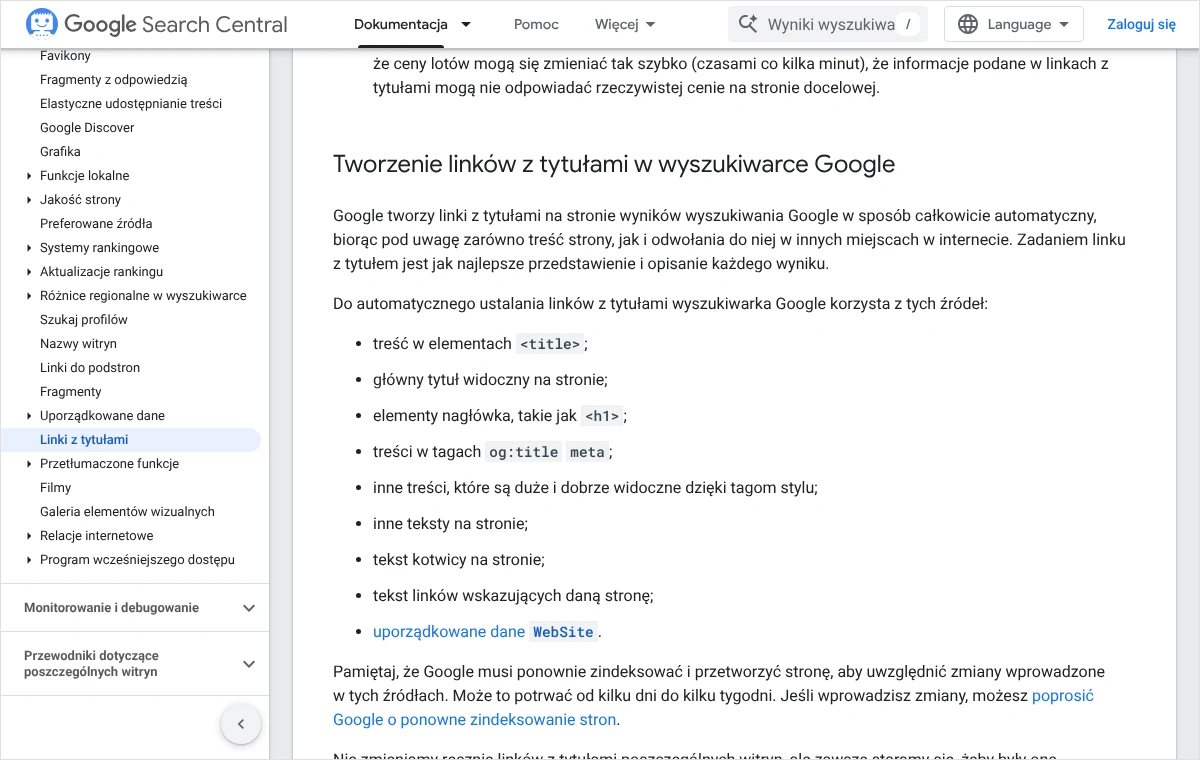This screenshot has width=1200, height=760.
Task: Click heading Tworzenie linków z tytułami
Action: click(x=614, y=164)
